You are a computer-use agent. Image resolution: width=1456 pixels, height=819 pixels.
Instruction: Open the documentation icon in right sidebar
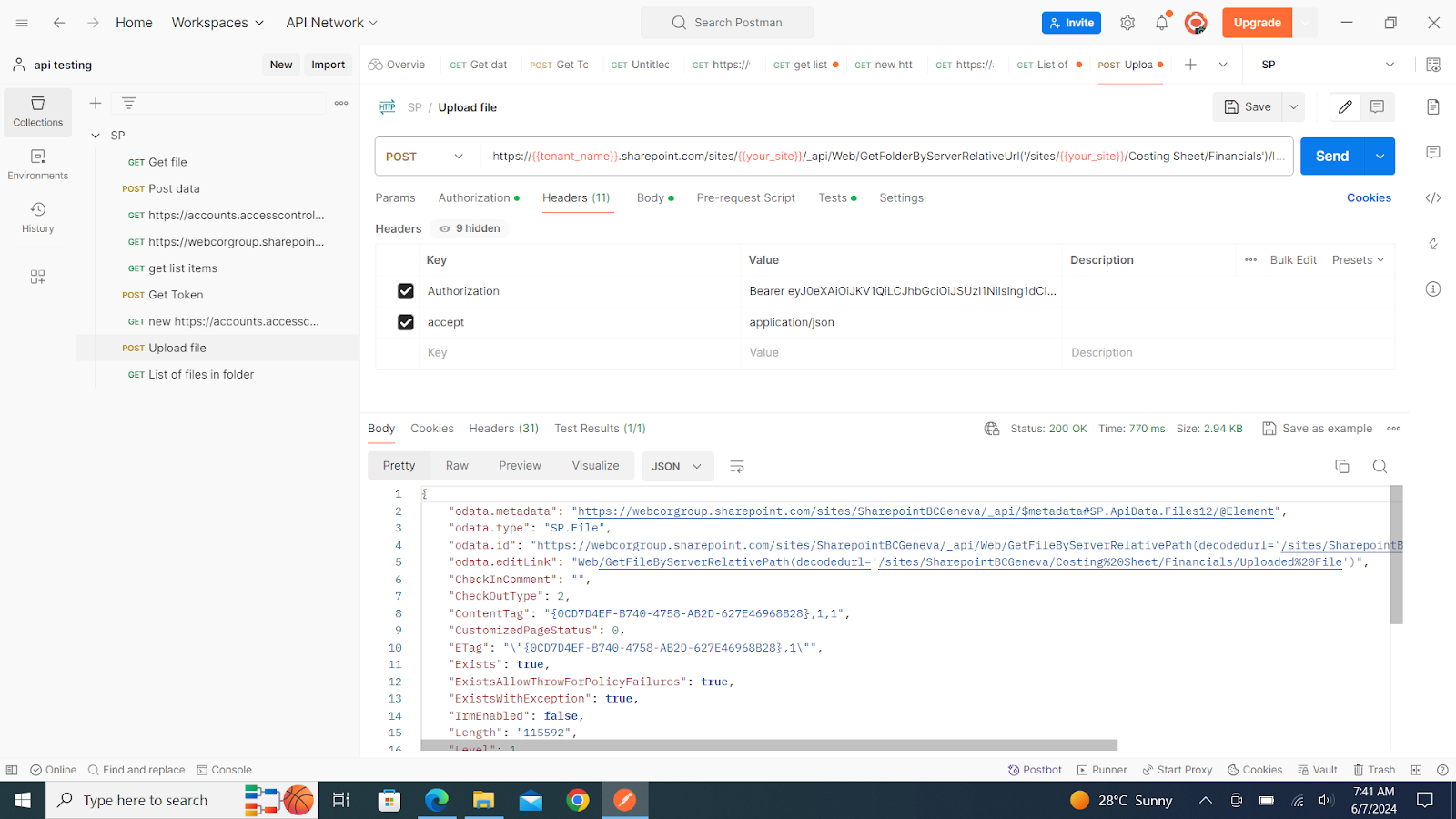pos(1433,107)
